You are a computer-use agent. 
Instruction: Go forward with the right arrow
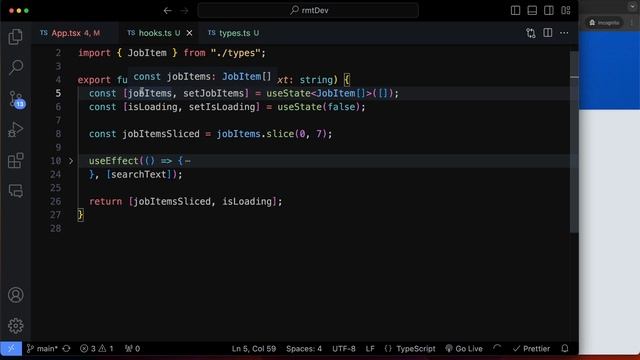pos(184,11)
